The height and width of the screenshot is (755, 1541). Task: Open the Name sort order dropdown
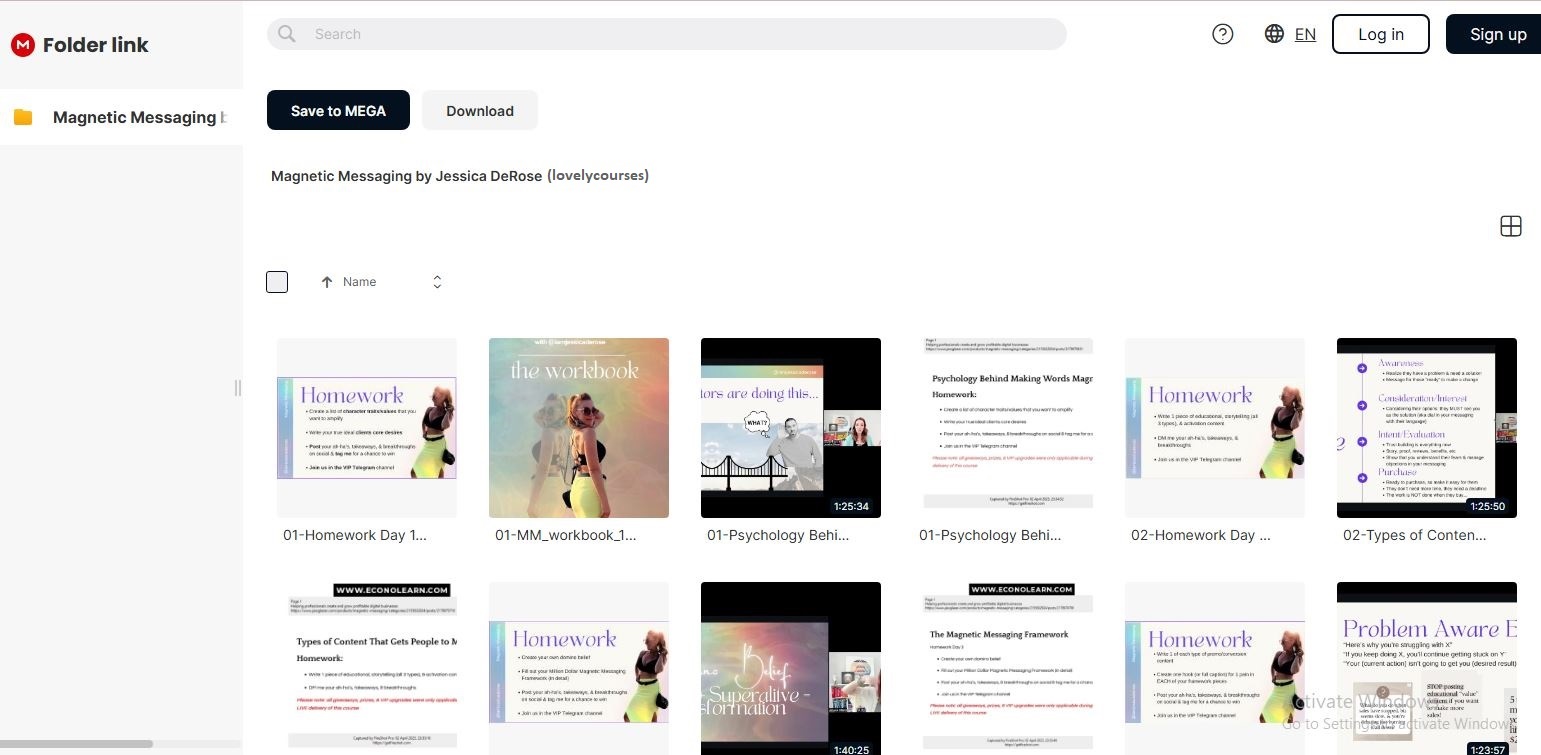coord(437,282)
